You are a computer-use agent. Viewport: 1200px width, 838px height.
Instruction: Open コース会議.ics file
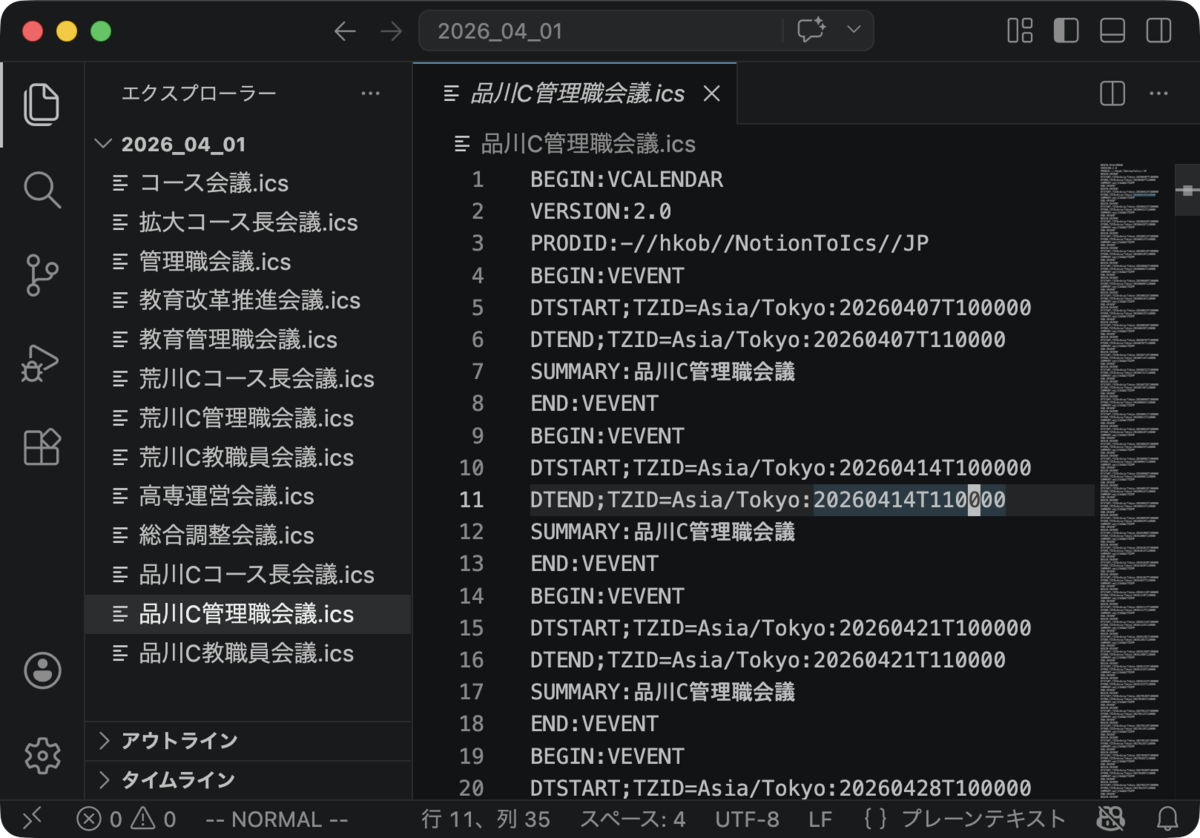248,183
